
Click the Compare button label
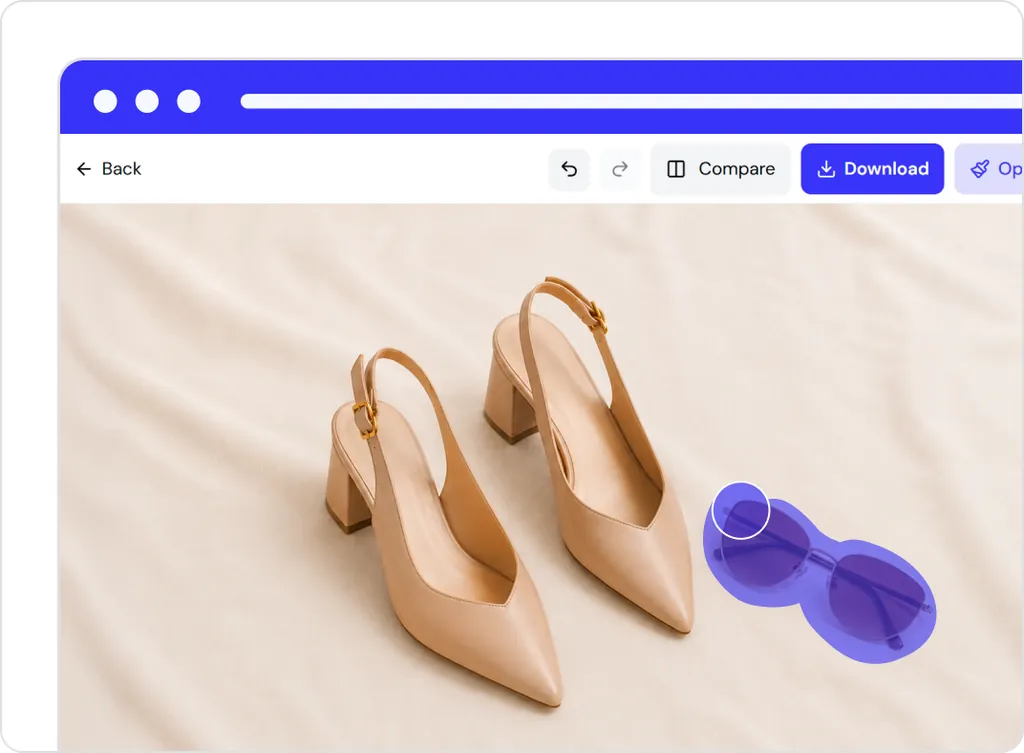(737, 169)
